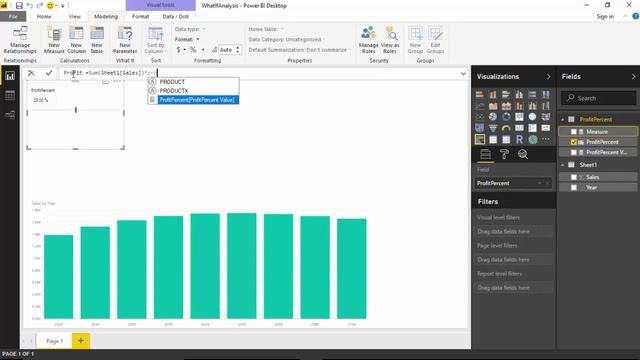Open View as Roles
640x360 pixels.
tap(390, 40)
